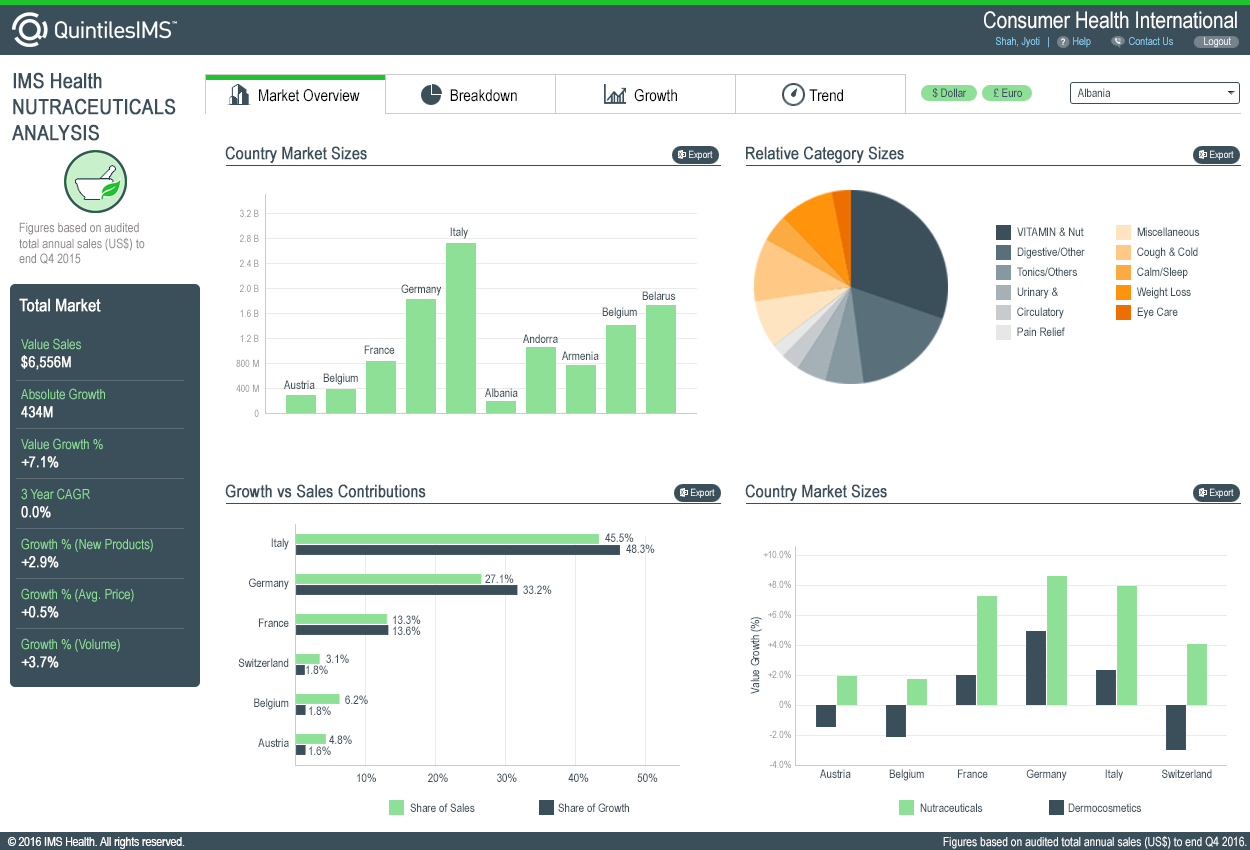Click the Nutraceuticals legend swatch

[x=907, y=808]
